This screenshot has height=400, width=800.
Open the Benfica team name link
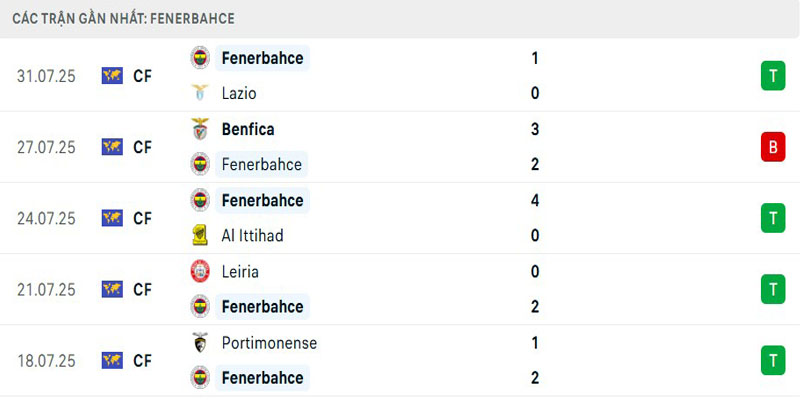coord(248,129)
